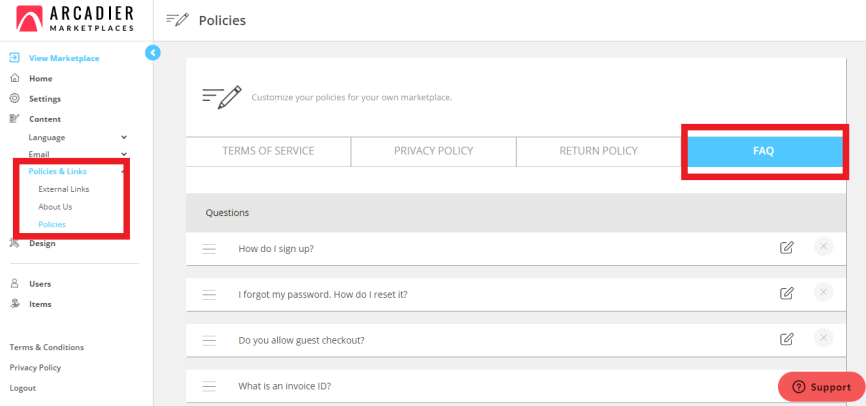Remove the 'I forgot my password' question
Image resolution: width=866 pixels, height=406 pixels.
823,292
